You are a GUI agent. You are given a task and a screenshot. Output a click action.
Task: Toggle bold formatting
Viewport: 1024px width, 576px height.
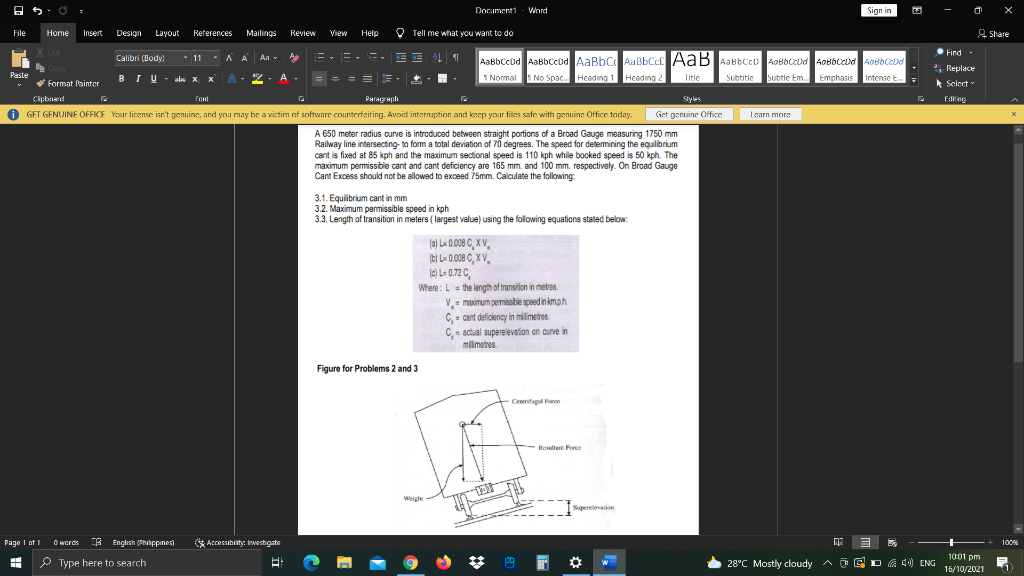point(122,79)
